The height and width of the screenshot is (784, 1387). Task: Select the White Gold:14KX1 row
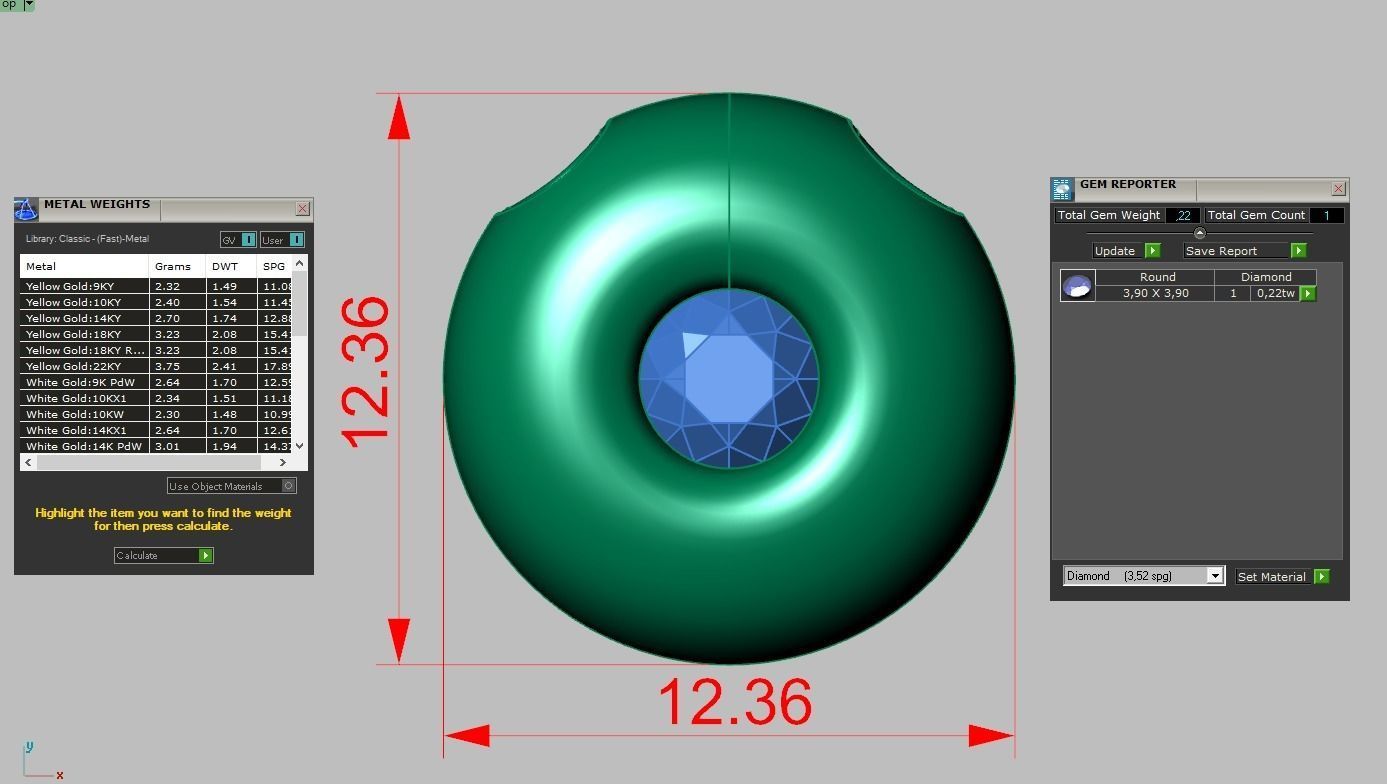tap(156, 431)
